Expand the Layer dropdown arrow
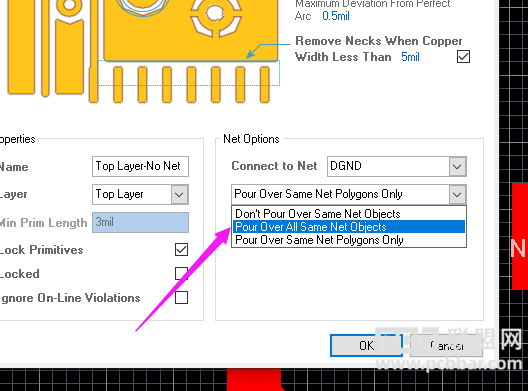Screen dimensions: 528x391 (179, 194)
